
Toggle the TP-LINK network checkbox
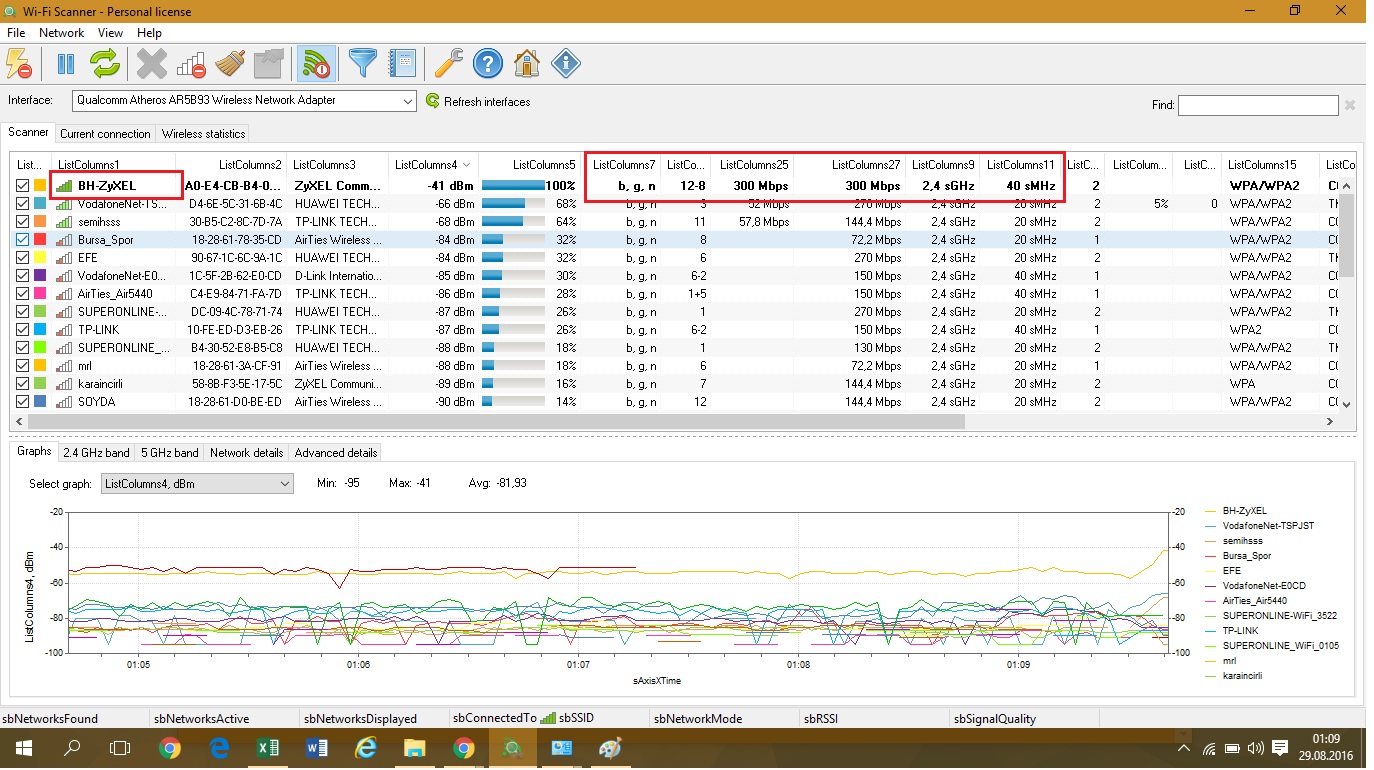(23, 330)
